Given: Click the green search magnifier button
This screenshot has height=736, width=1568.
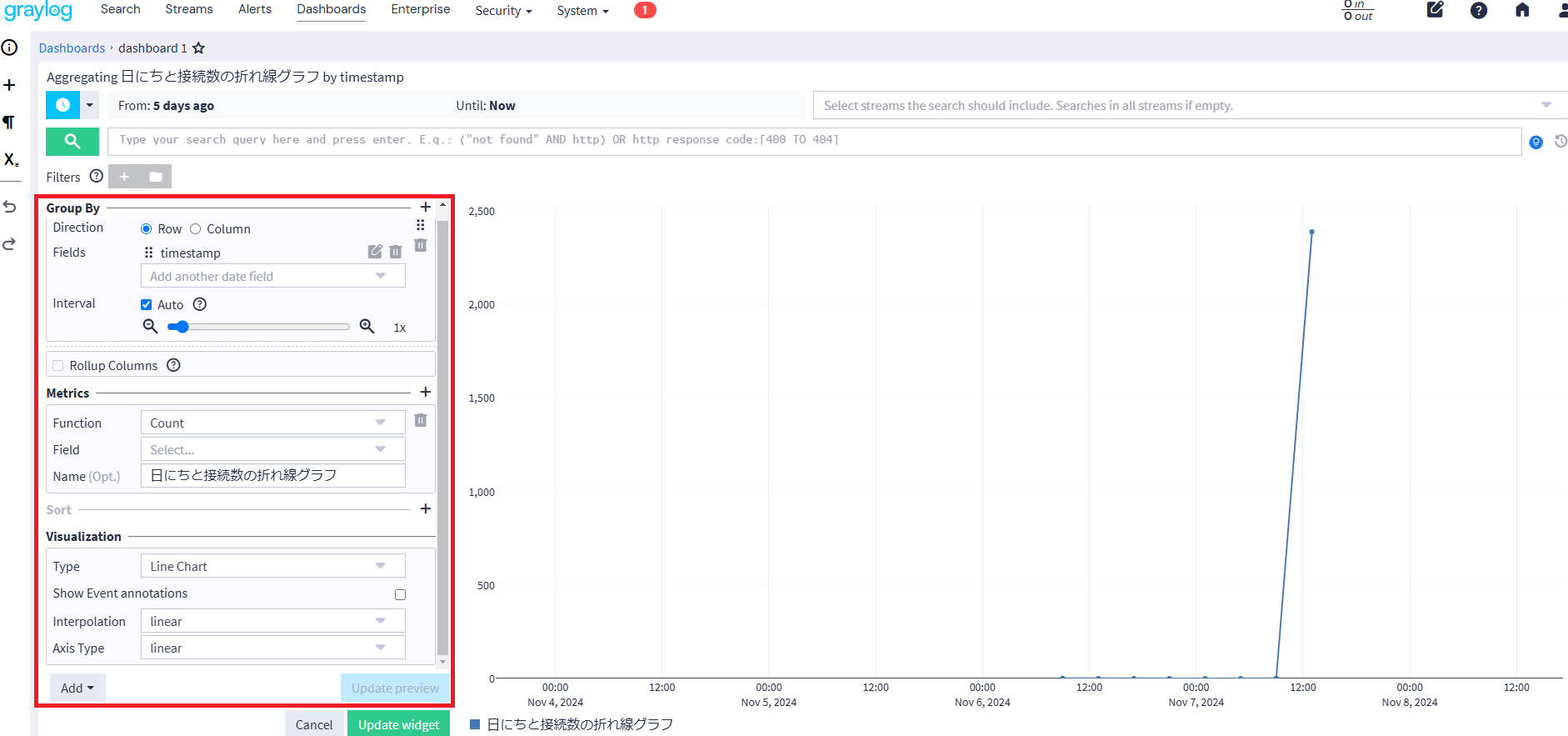Looking at the screenshot, I should tap(72, 142).
